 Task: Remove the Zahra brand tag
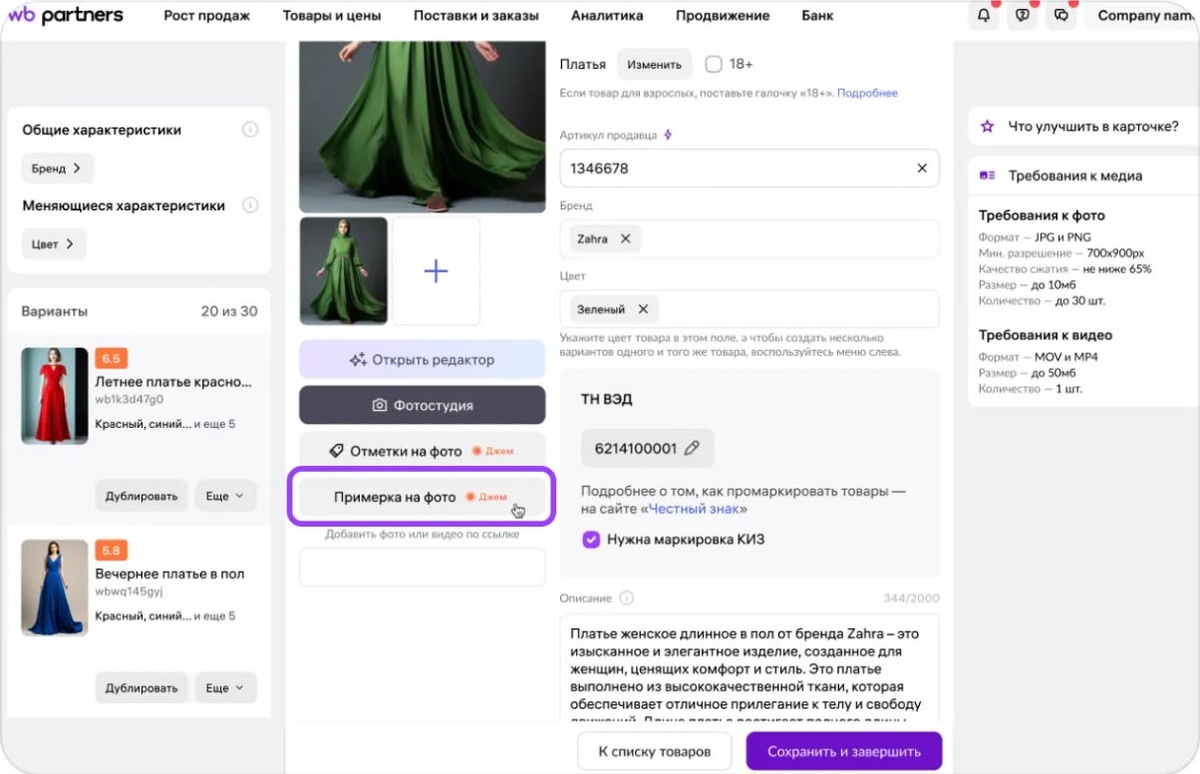pos(625,239)
